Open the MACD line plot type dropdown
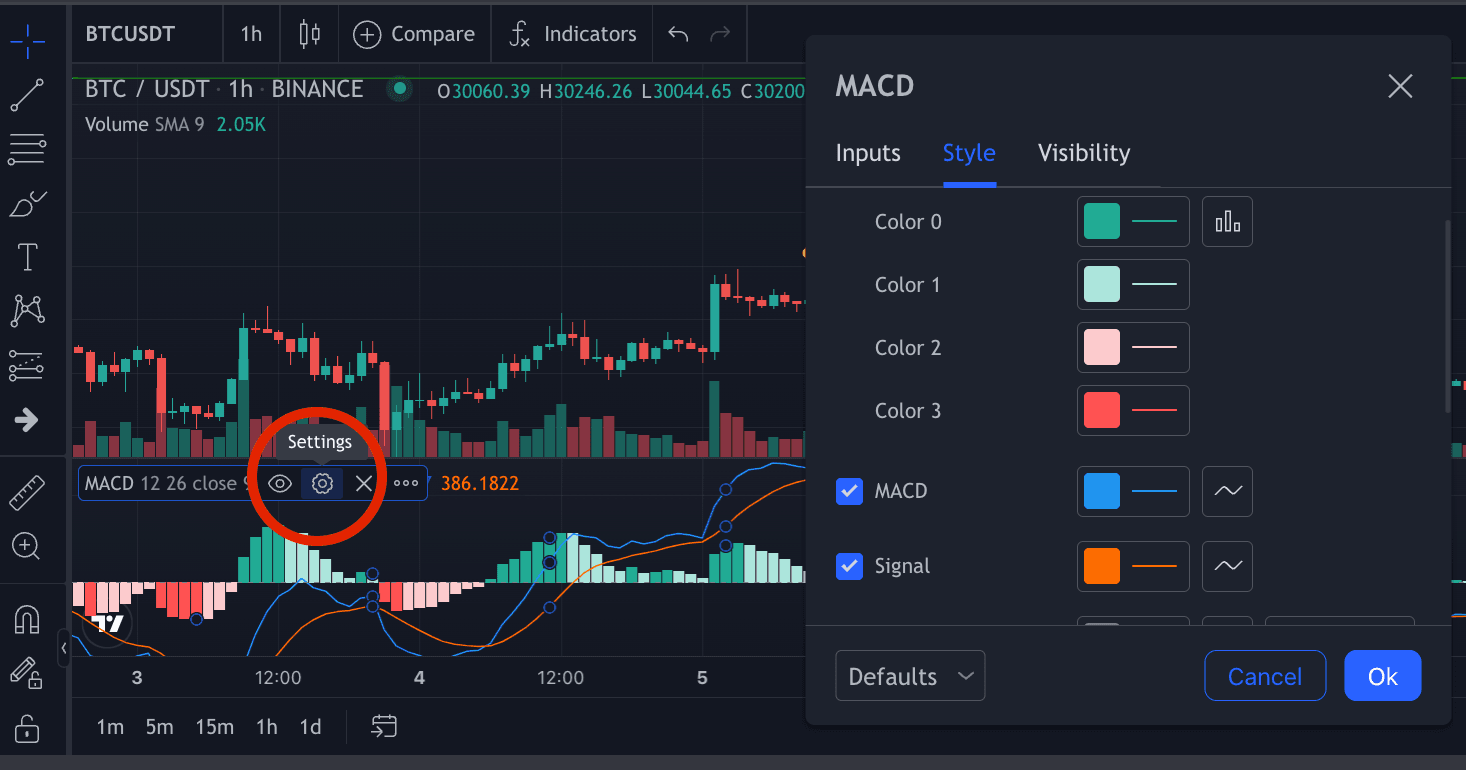 coord(1227,491)
